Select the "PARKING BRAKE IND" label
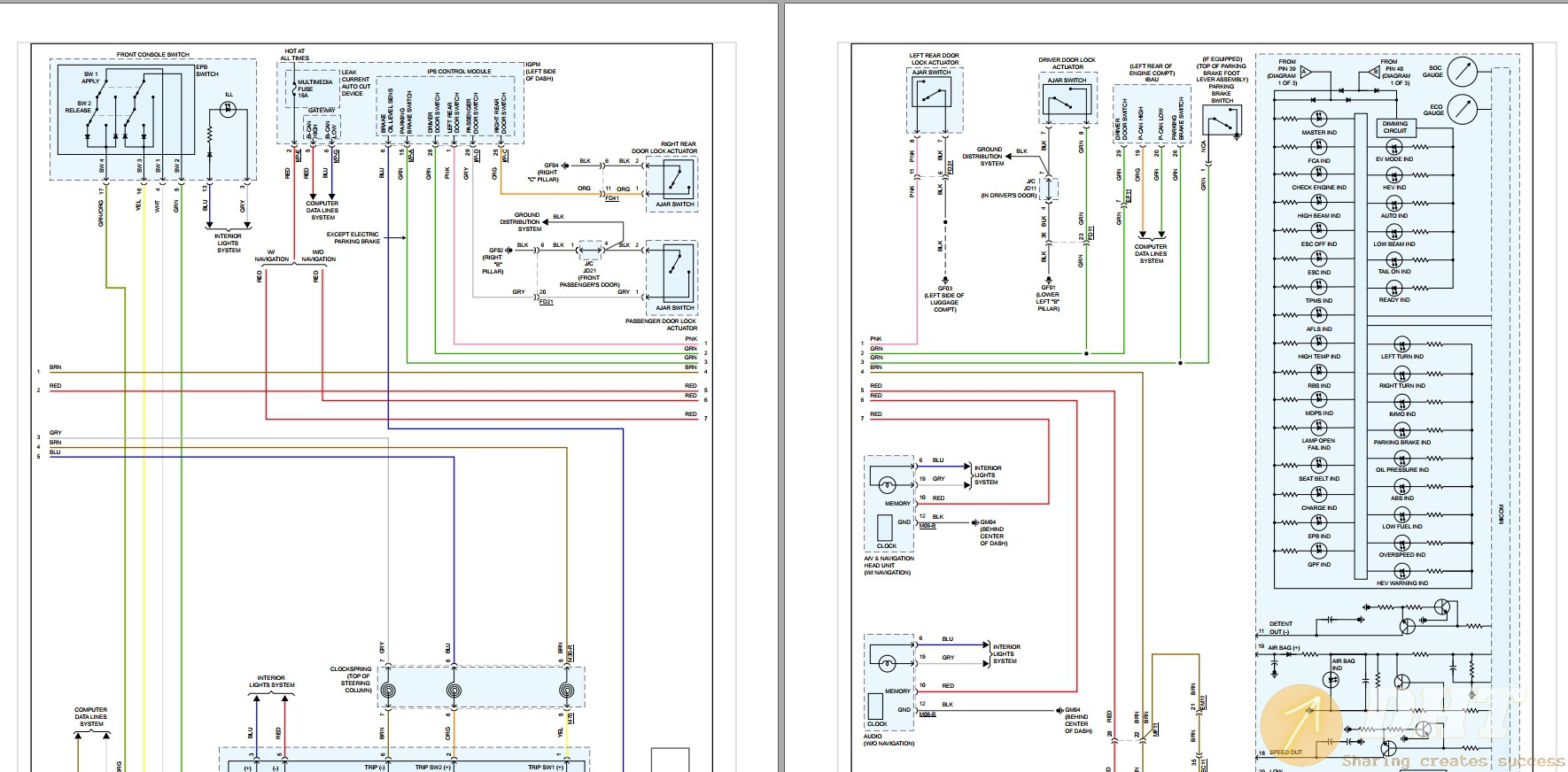Screen dimensions: 1568x772 (1402, 443)
